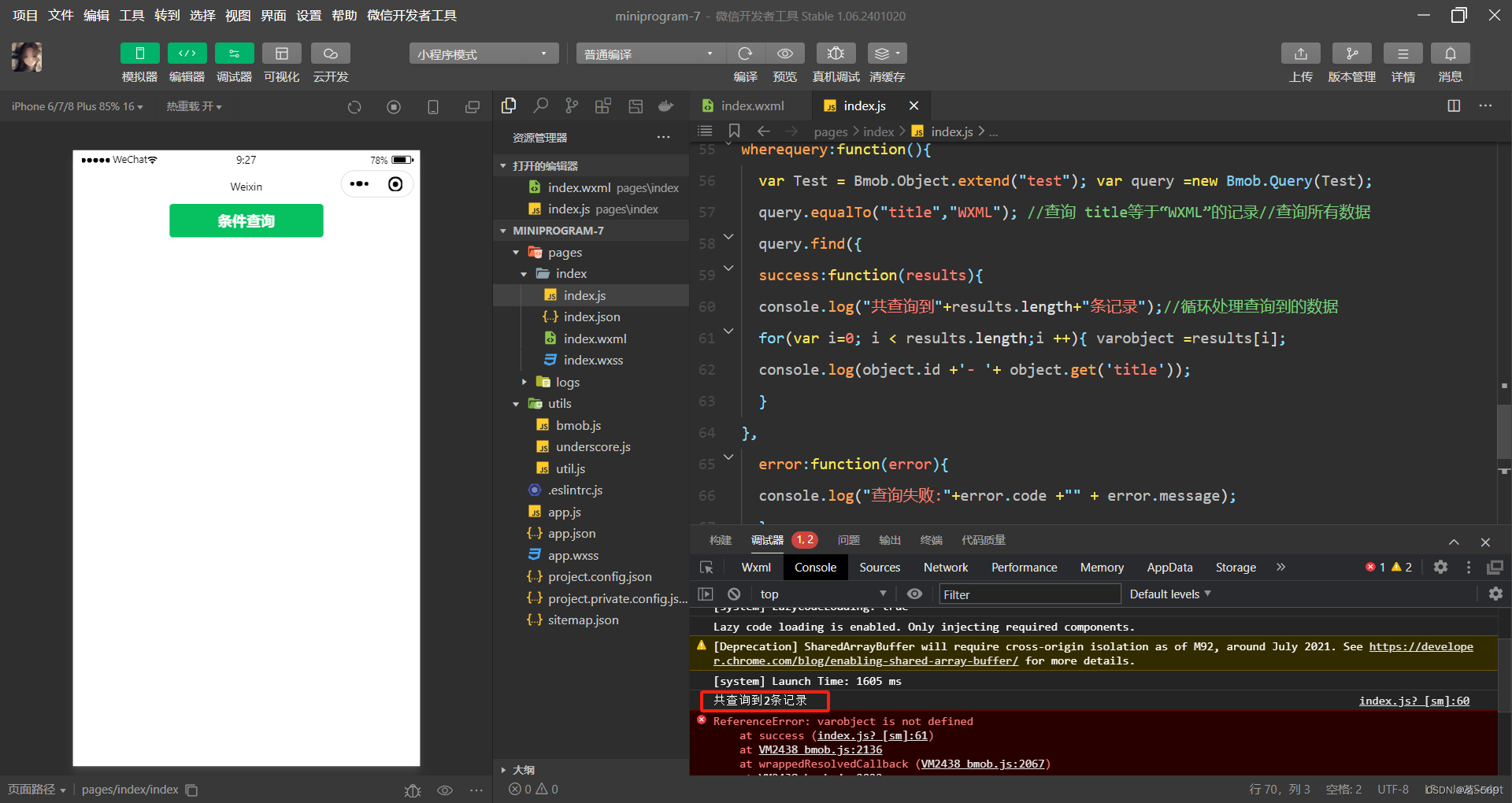
Task: Click the simulator phone device icon
Action: [x=433, y=107]
